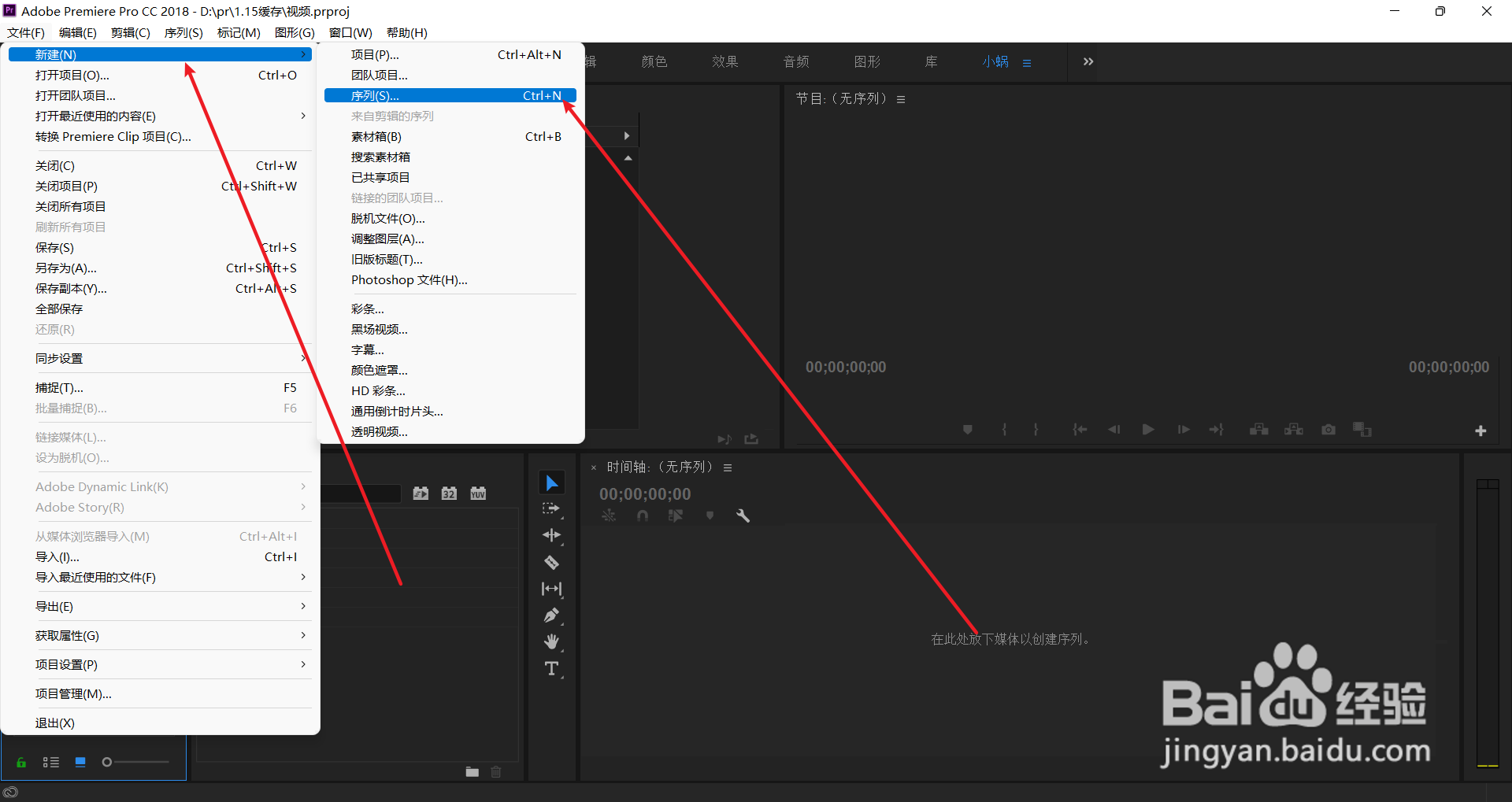Click the YUV effects filter badge

(x=478, y=493)
